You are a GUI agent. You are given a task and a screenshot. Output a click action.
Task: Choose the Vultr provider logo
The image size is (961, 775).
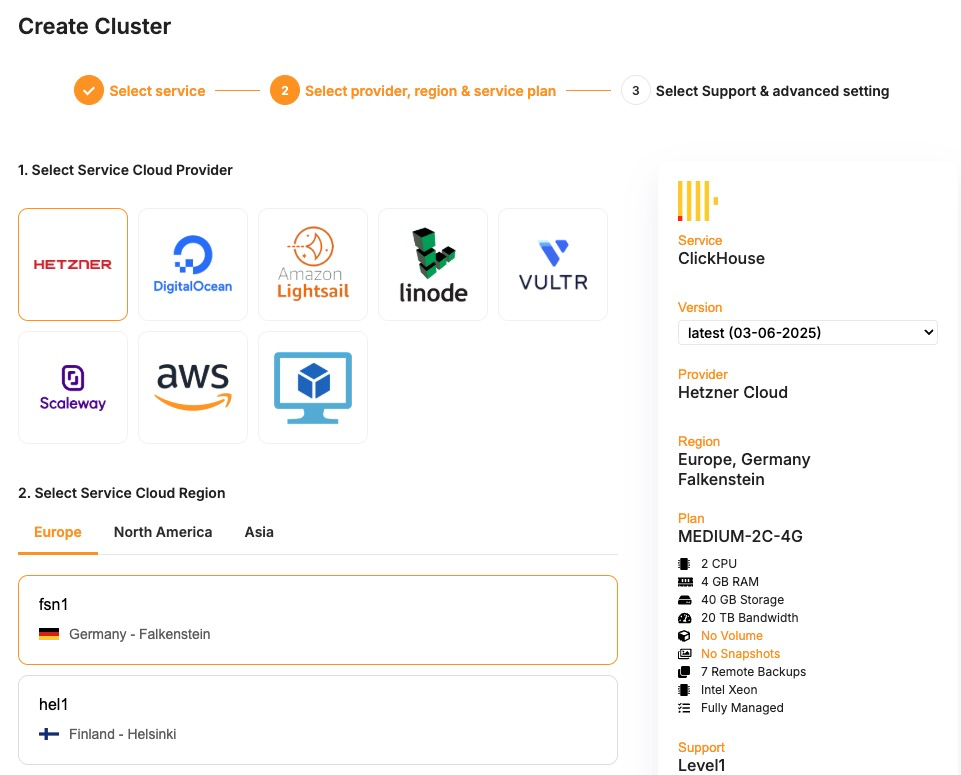tap(553, 264)
